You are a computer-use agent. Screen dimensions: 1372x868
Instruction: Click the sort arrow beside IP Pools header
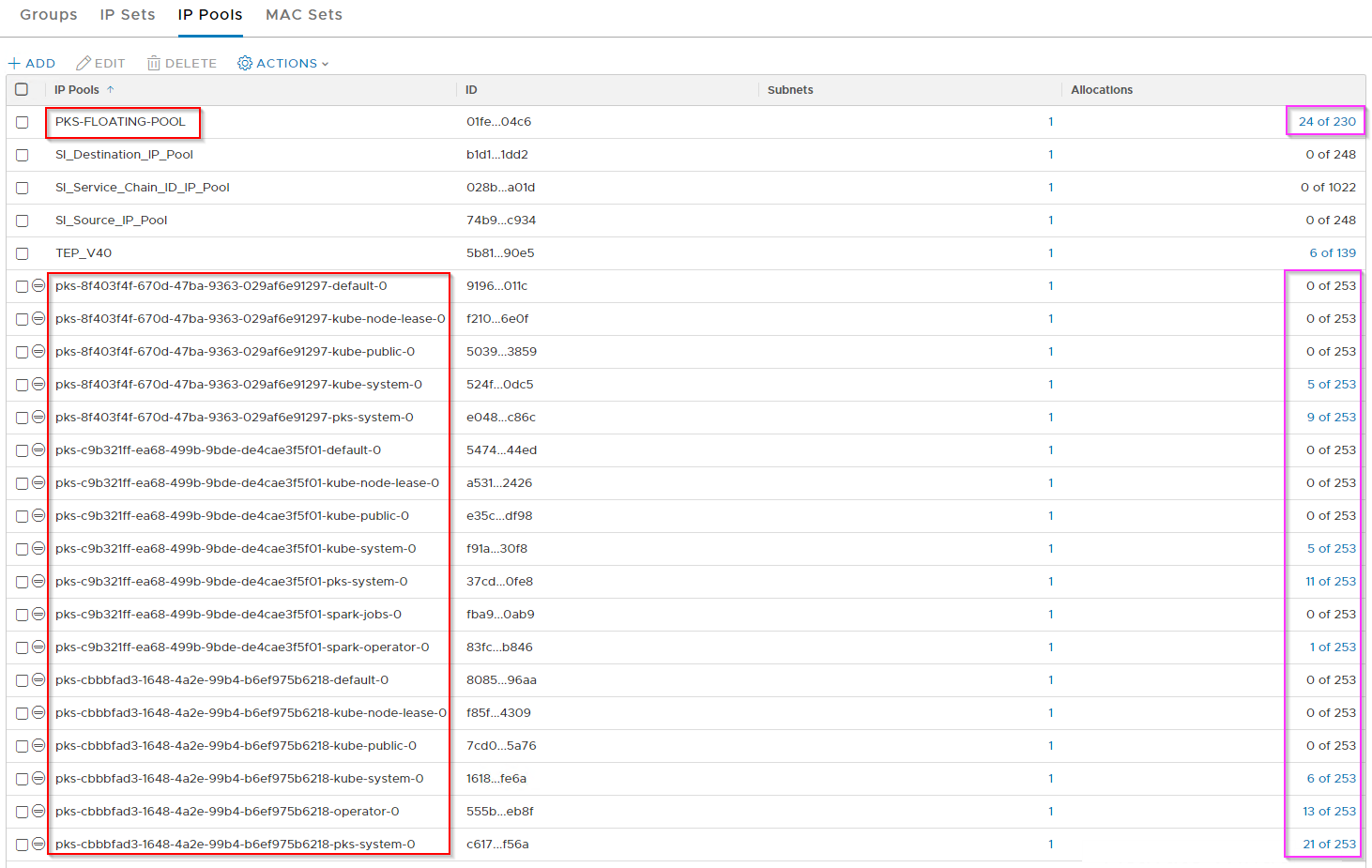click(x=111, y=90)
